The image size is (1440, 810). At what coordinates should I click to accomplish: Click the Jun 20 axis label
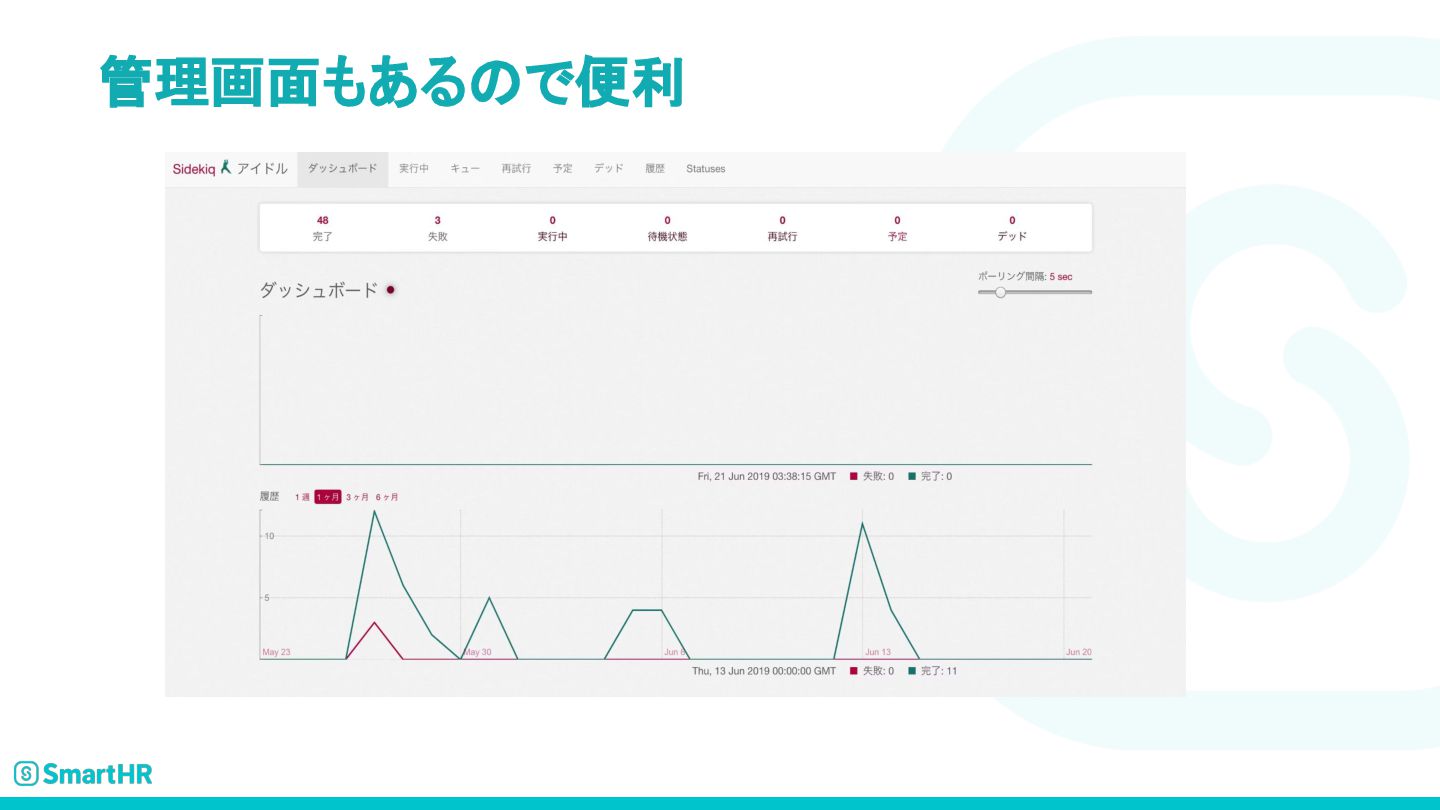click(1079, 652)
